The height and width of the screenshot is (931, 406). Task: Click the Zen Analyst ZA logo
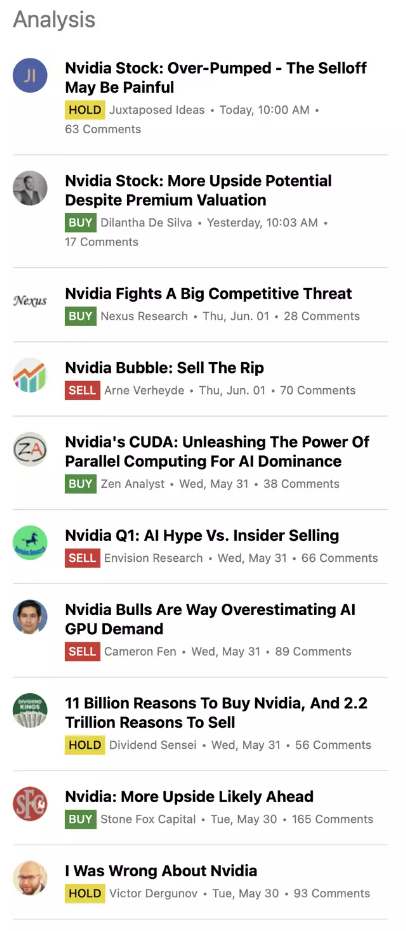point(30,449)
